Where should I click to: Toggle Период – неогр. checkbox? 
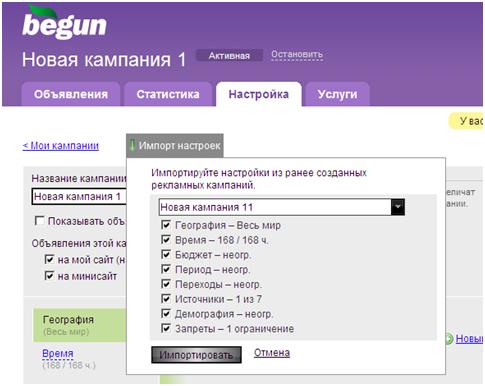click(x=166, y=269)
